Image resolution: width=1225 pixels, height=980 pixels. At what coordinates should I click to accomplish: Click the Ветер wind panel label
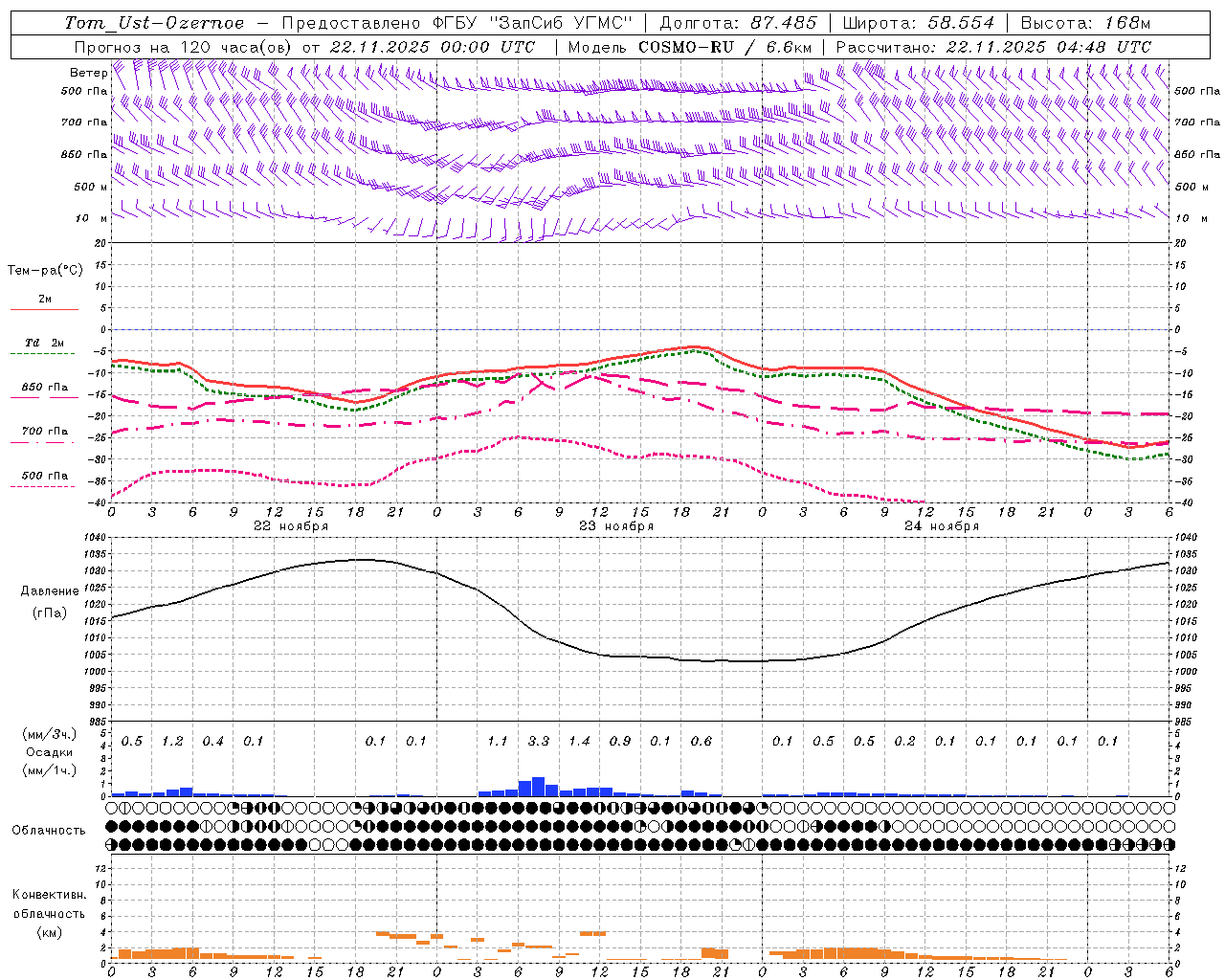88,73
